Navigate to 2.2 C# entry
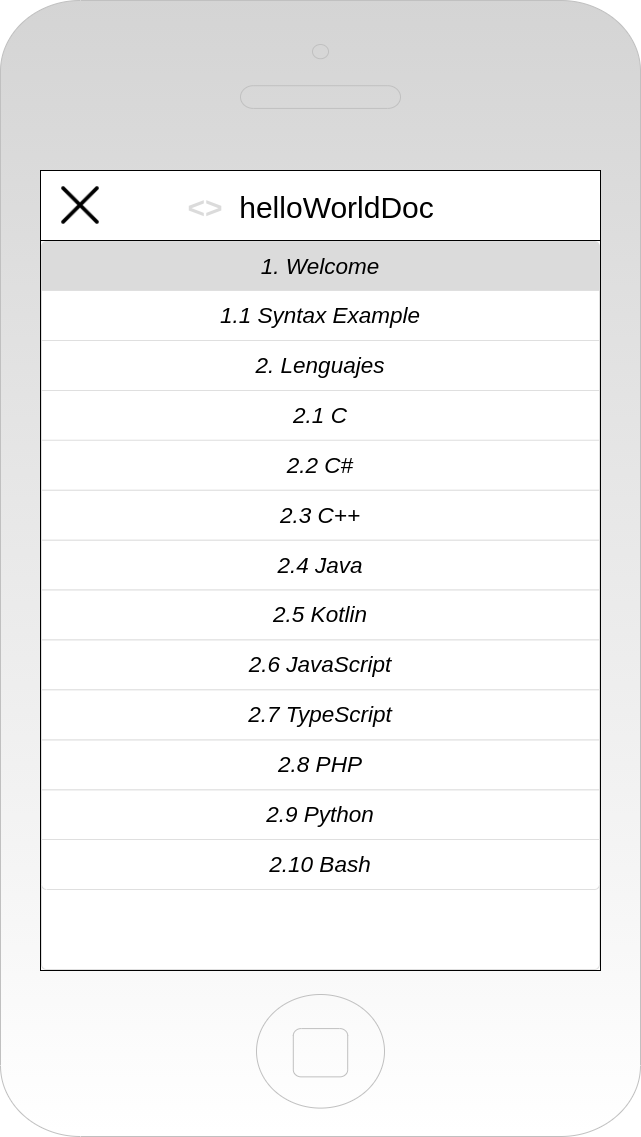Viewport: 641px width, 1137px height. (x=320, y=466)
